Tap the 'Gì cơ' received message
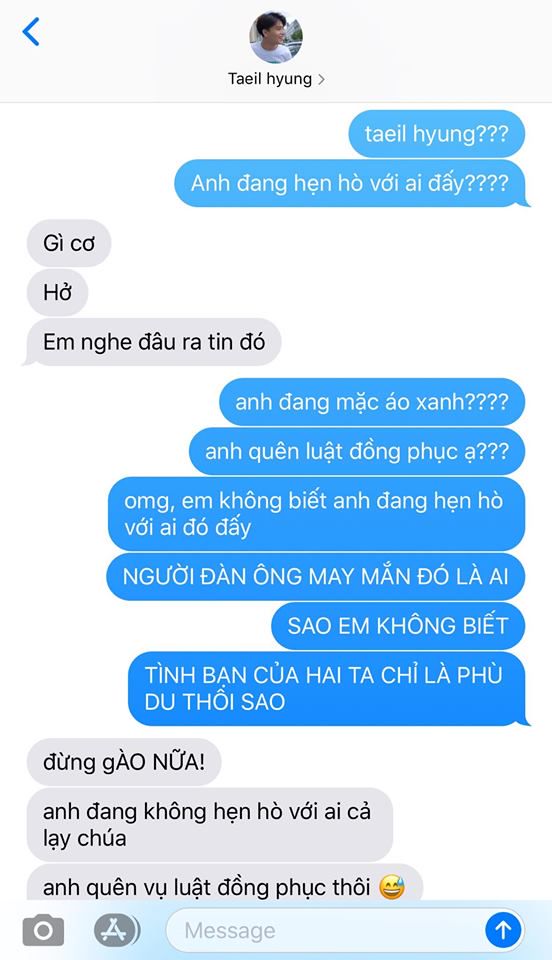552x960 pixels. (69, 243)
